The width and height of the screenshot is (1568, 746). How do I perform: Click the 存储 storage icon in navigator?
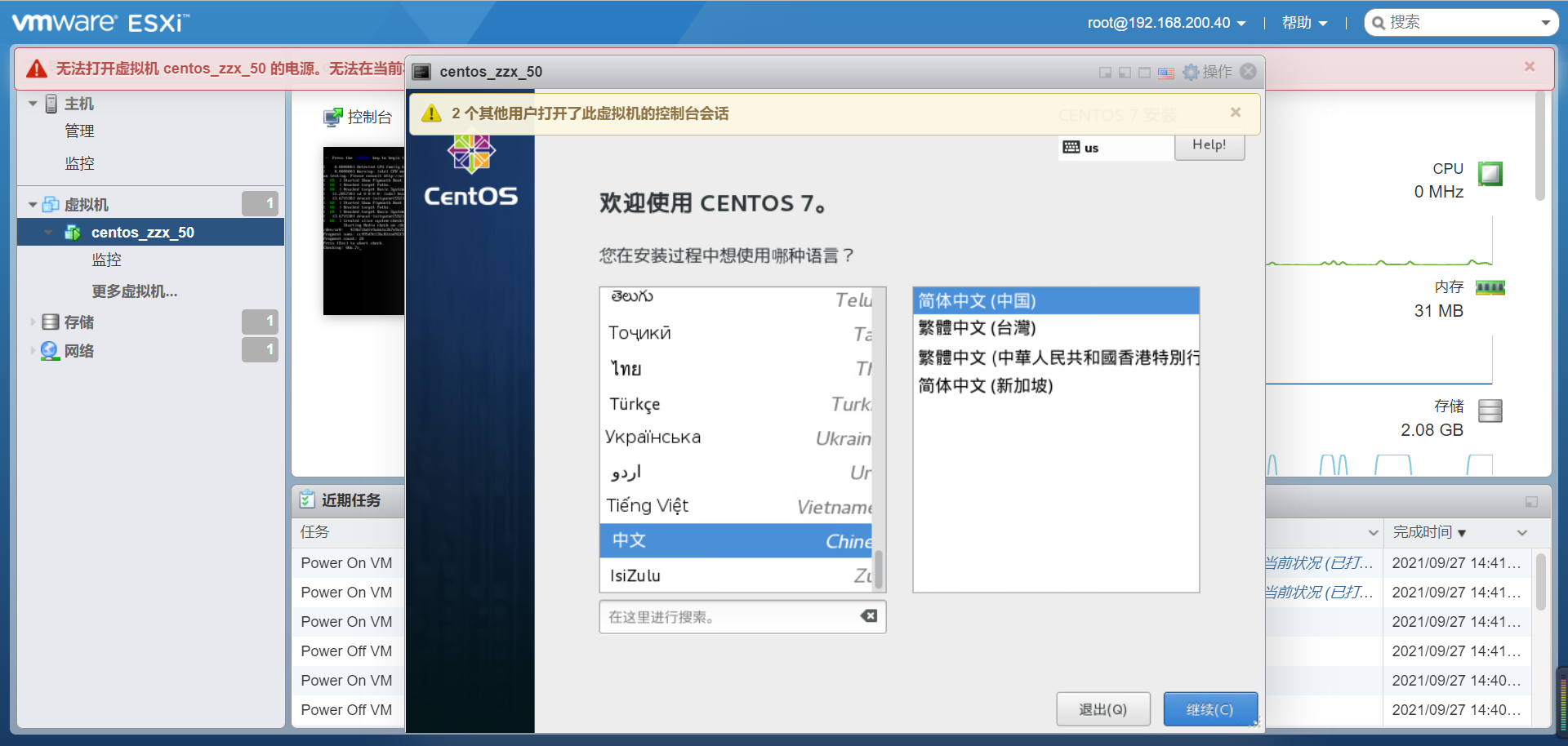51,322
